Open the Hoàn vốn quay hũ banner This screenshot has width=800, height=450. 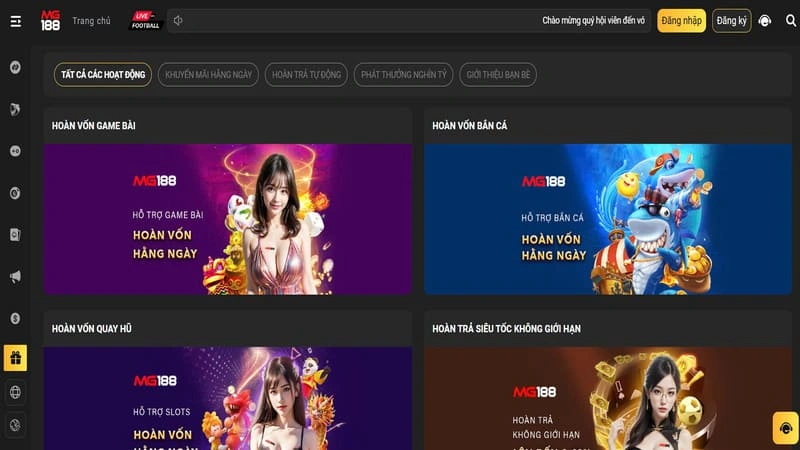pos(228,398)
